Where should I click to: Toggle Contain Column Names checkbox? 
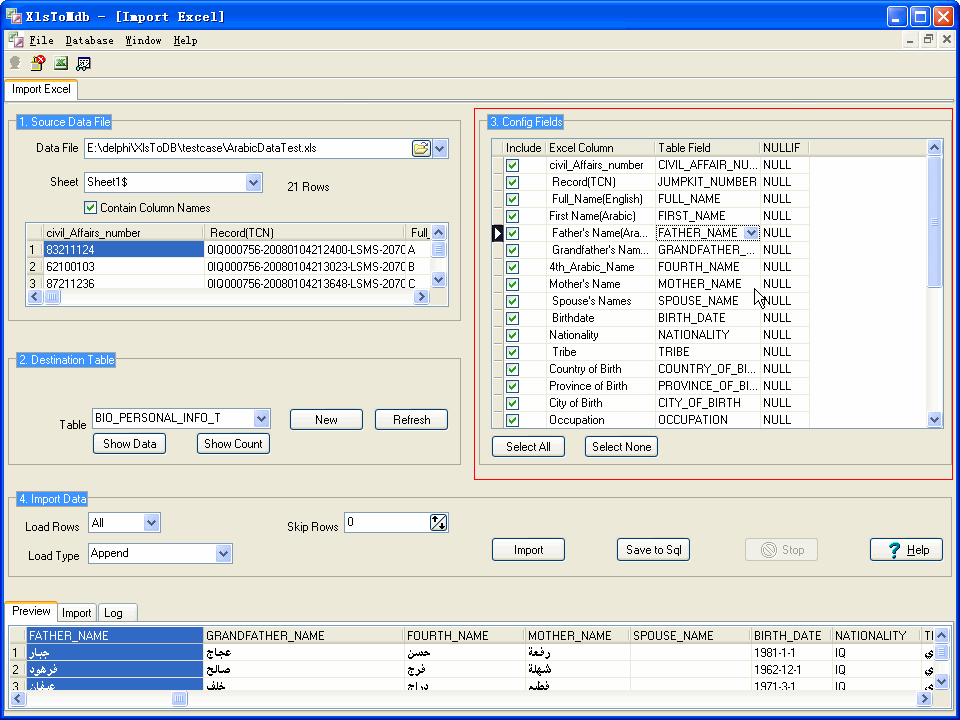point(91,208)
